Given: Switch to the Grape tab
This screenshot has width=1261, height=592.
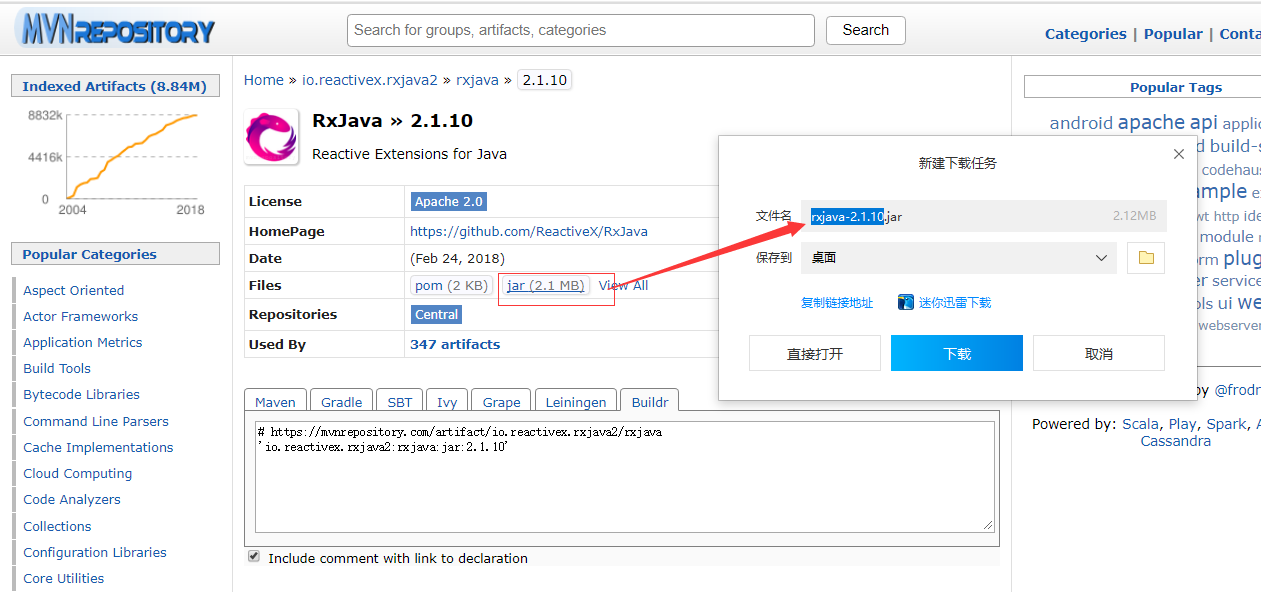Looking at the screenshot, I should [x=501, y=402].
